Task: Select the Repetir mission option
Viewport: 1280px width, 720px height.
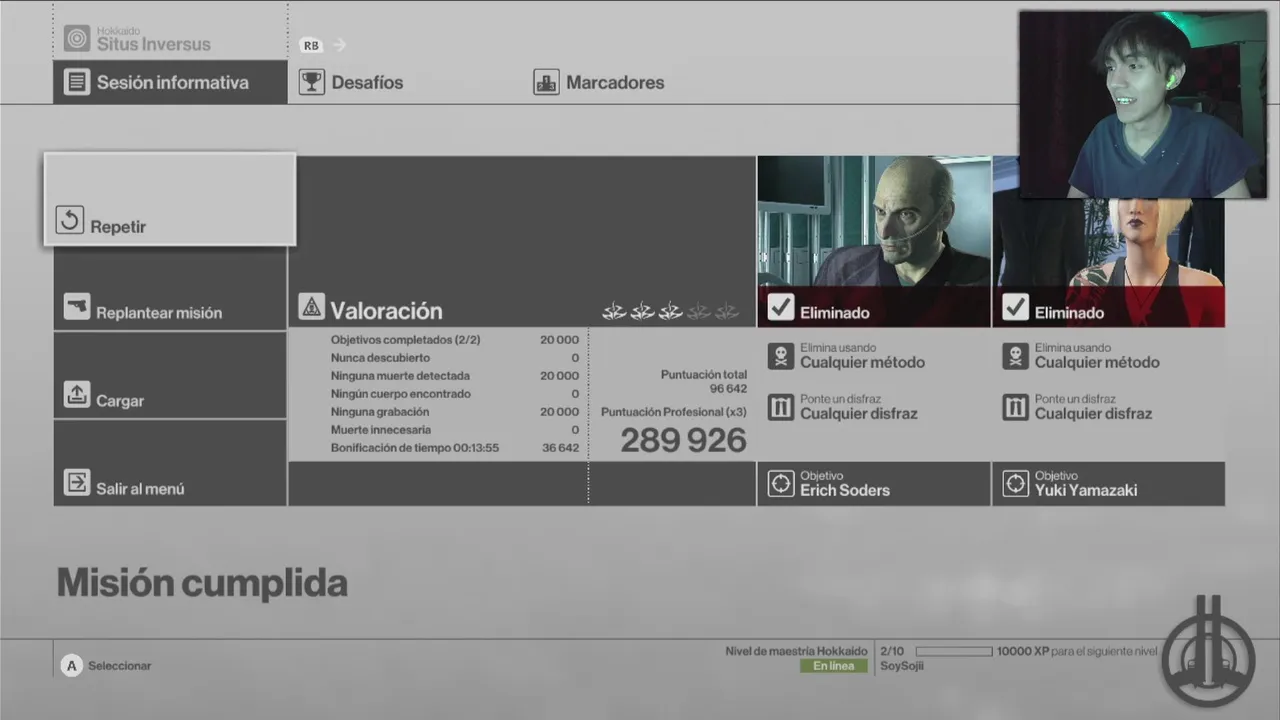Action: tap(170, 199)
